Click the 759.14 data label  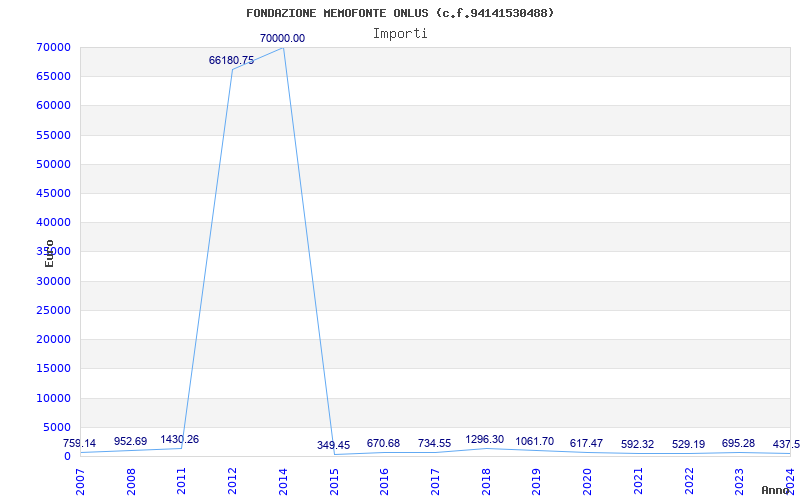[x=80, y=443]
